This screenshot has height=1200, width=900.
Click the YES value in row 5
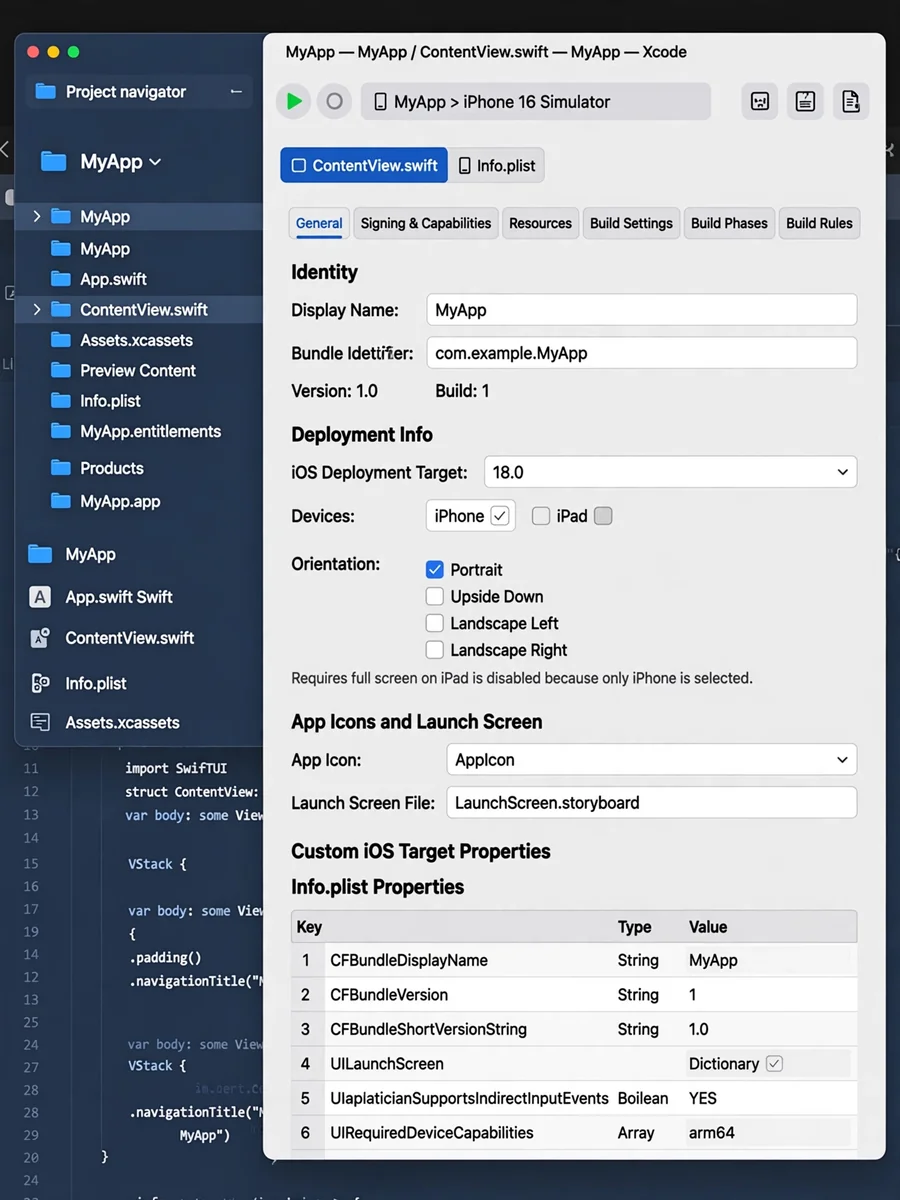(703, 1098)
